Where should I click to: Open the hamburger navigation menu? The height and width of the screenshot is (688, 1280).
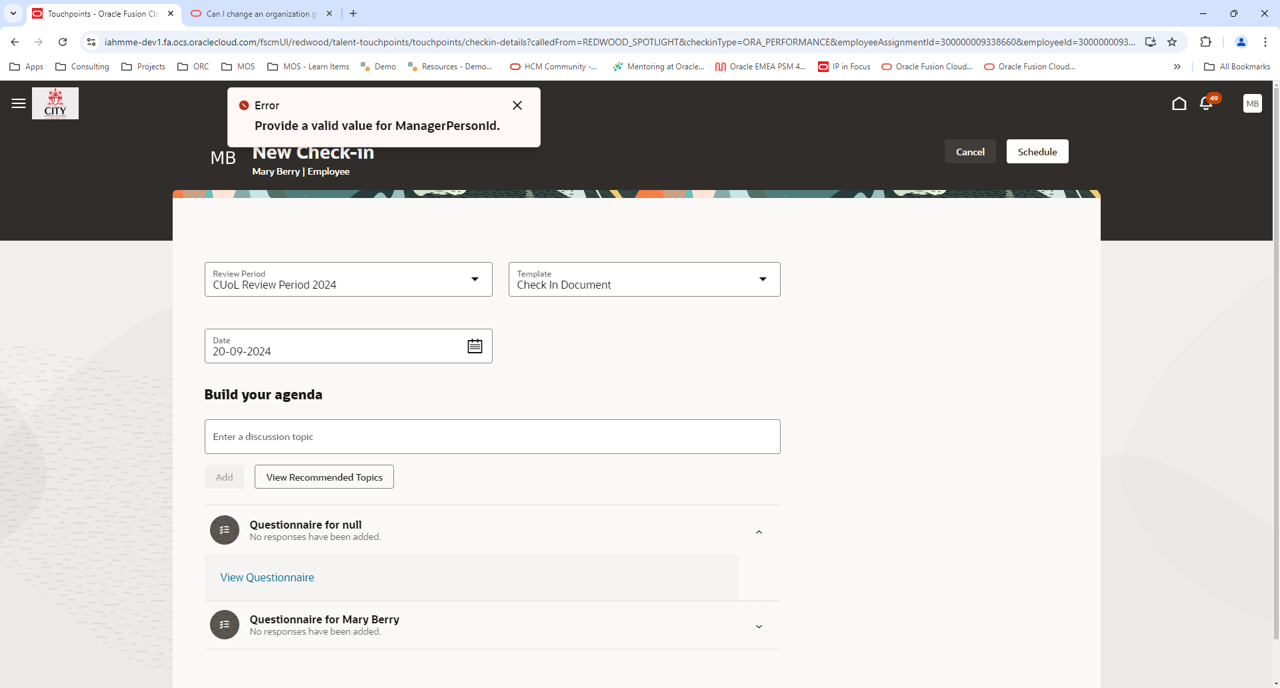point(18,103)
